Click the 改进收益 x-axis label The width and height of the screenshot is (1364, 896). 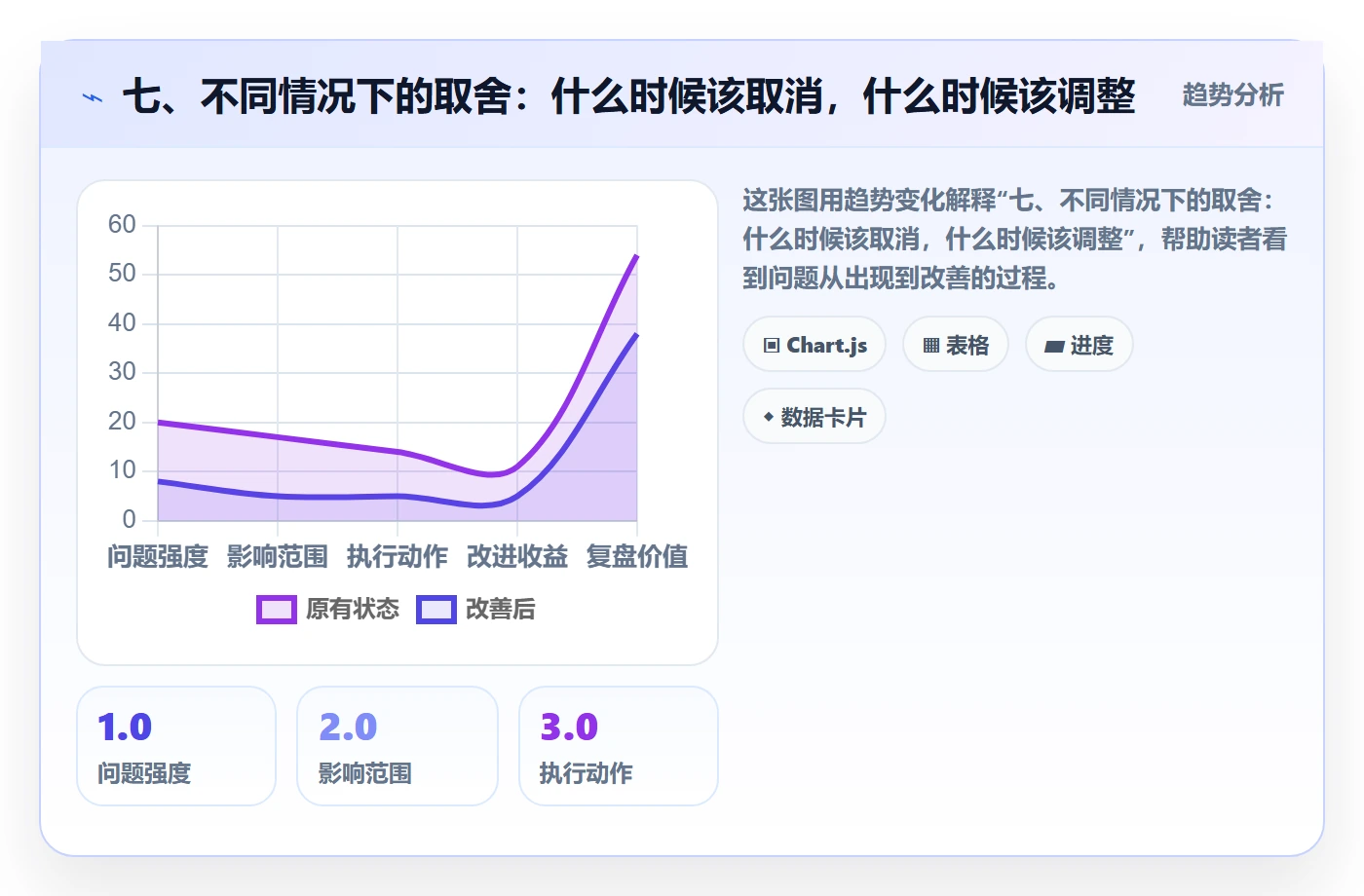(x=517, y=557)
